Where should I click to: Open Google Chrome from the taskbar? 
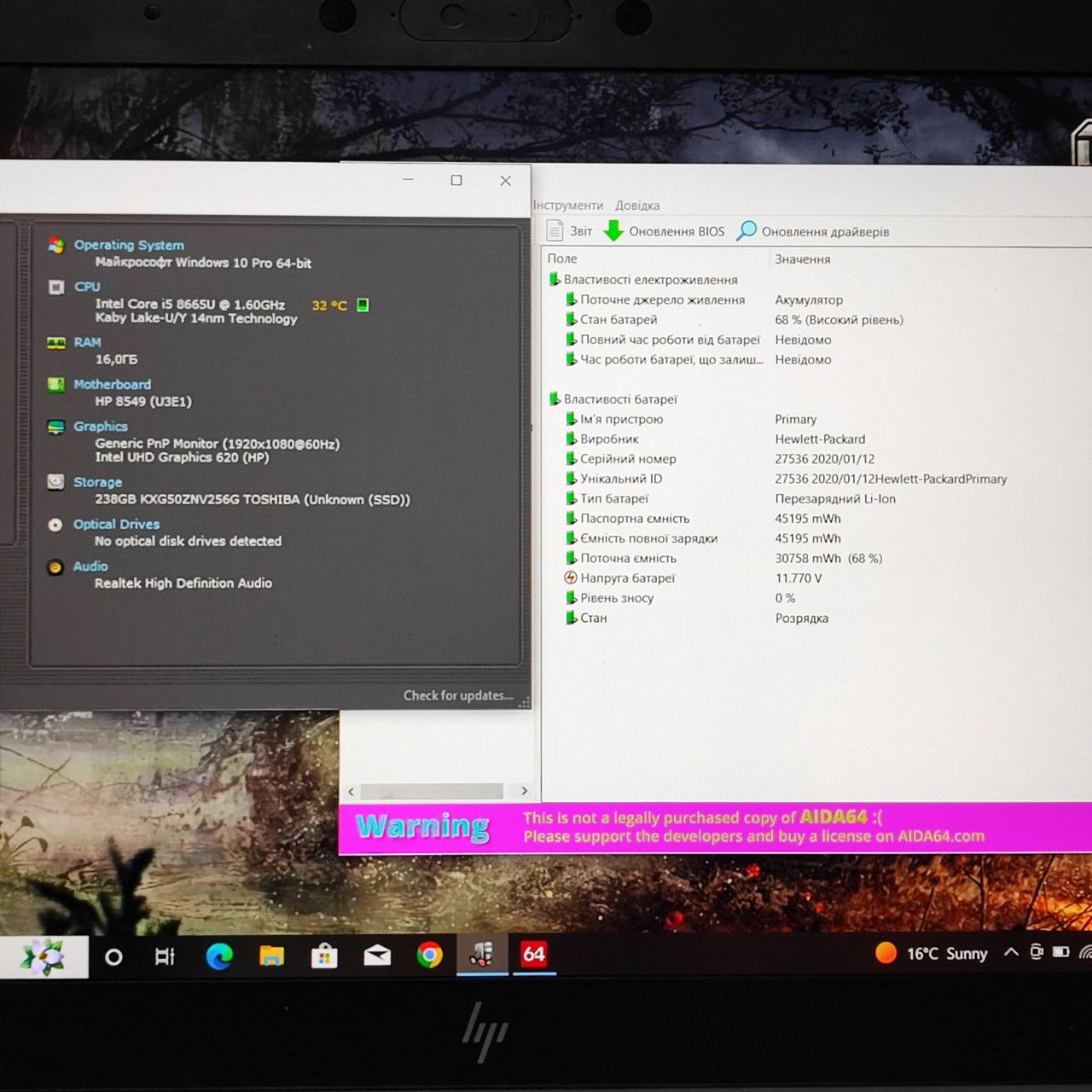[x=429, y=955]
